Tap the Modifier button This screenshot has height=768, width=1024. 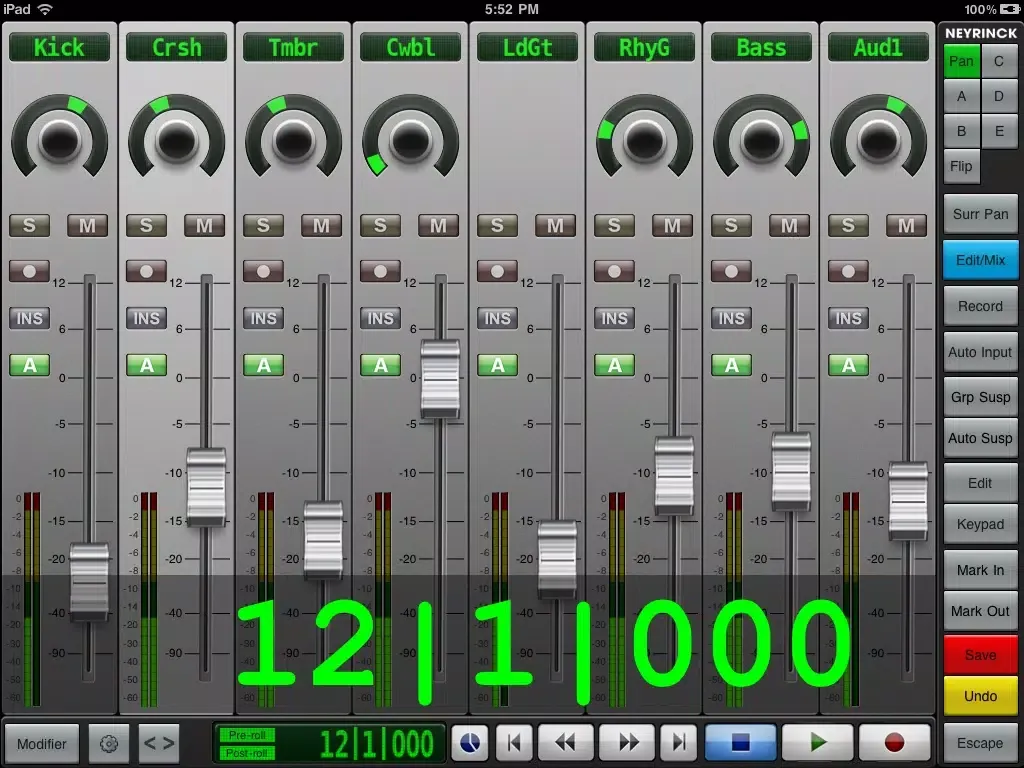click(42, 743)
